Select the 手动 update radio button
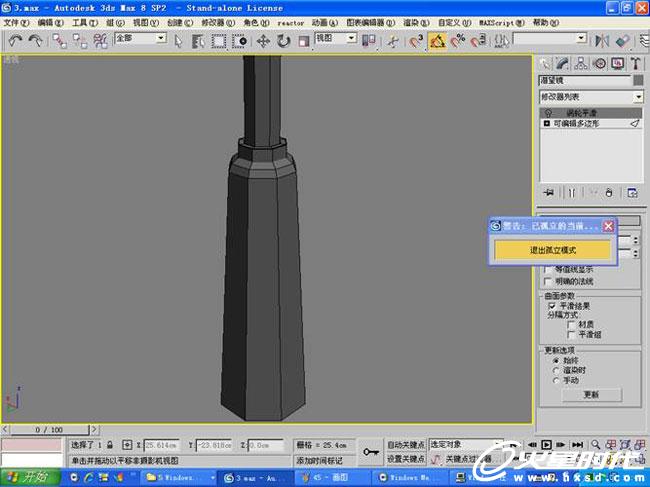 556,380
